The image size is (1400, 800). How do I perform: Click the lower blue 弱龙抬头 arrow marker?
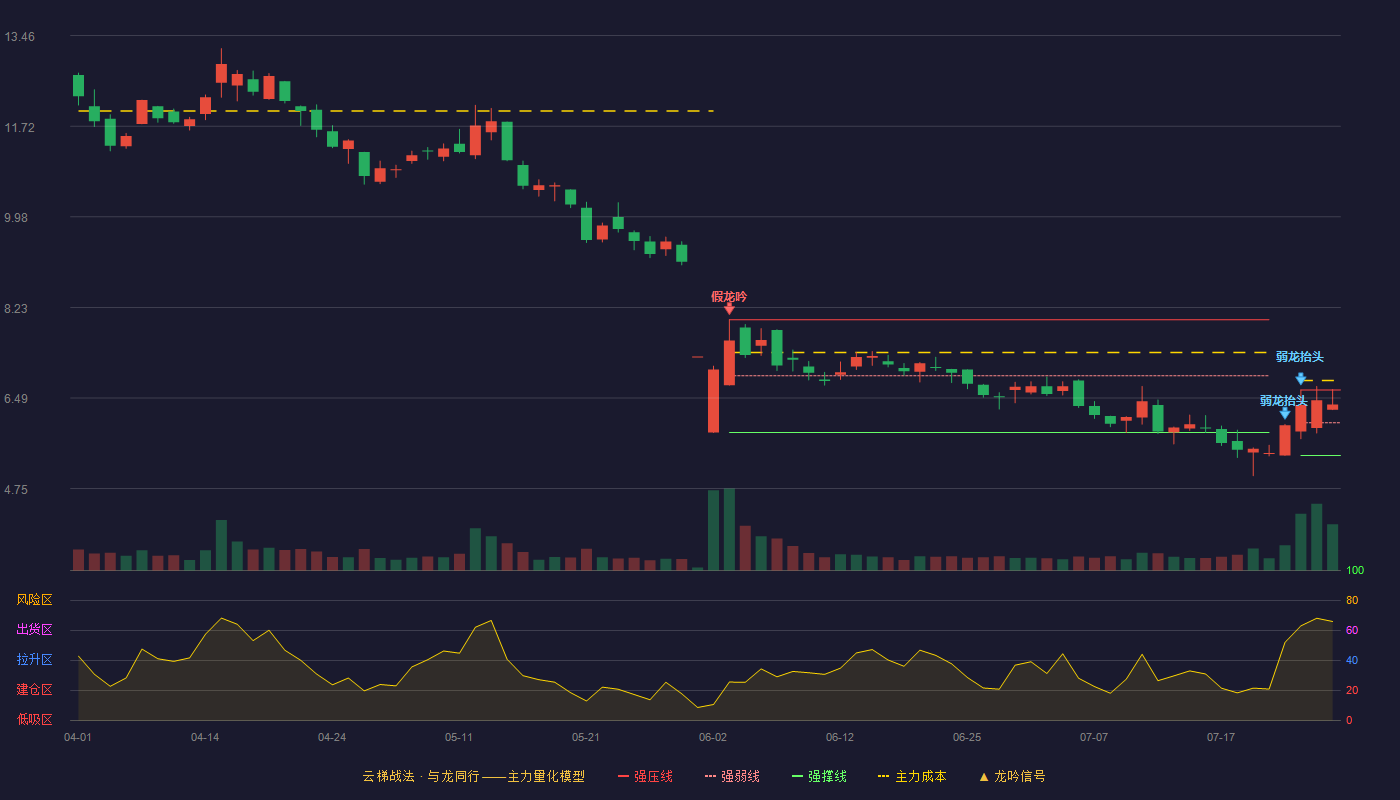[1285, 413]
